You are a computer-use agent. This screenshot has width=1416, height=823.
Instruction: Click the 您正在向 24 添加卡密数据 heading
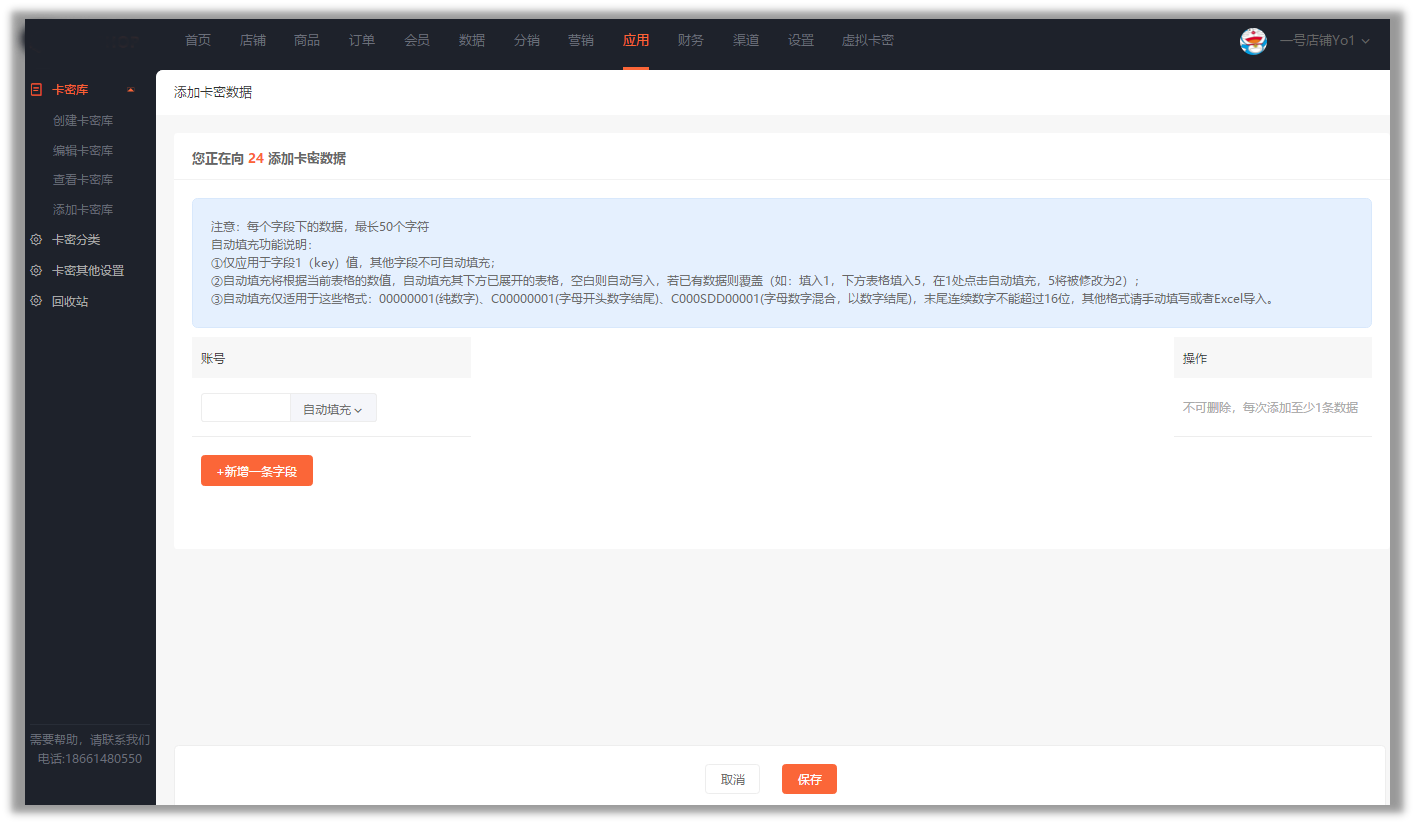(269, 159)
